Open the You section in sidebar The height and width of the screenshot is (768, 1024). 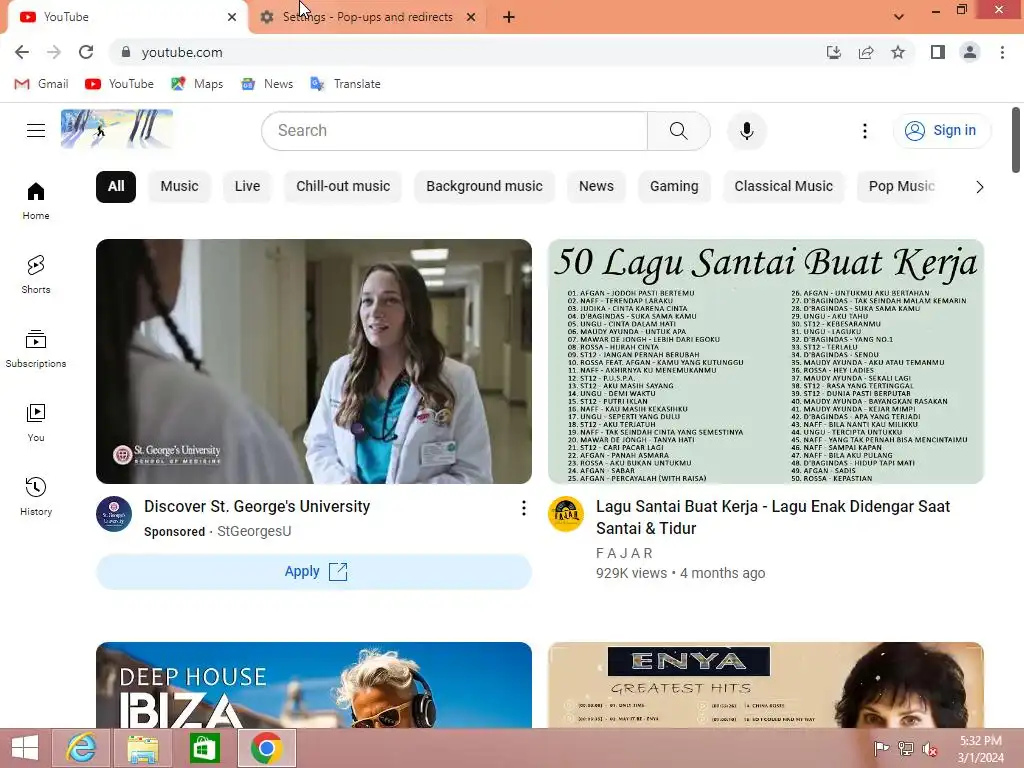36,423
